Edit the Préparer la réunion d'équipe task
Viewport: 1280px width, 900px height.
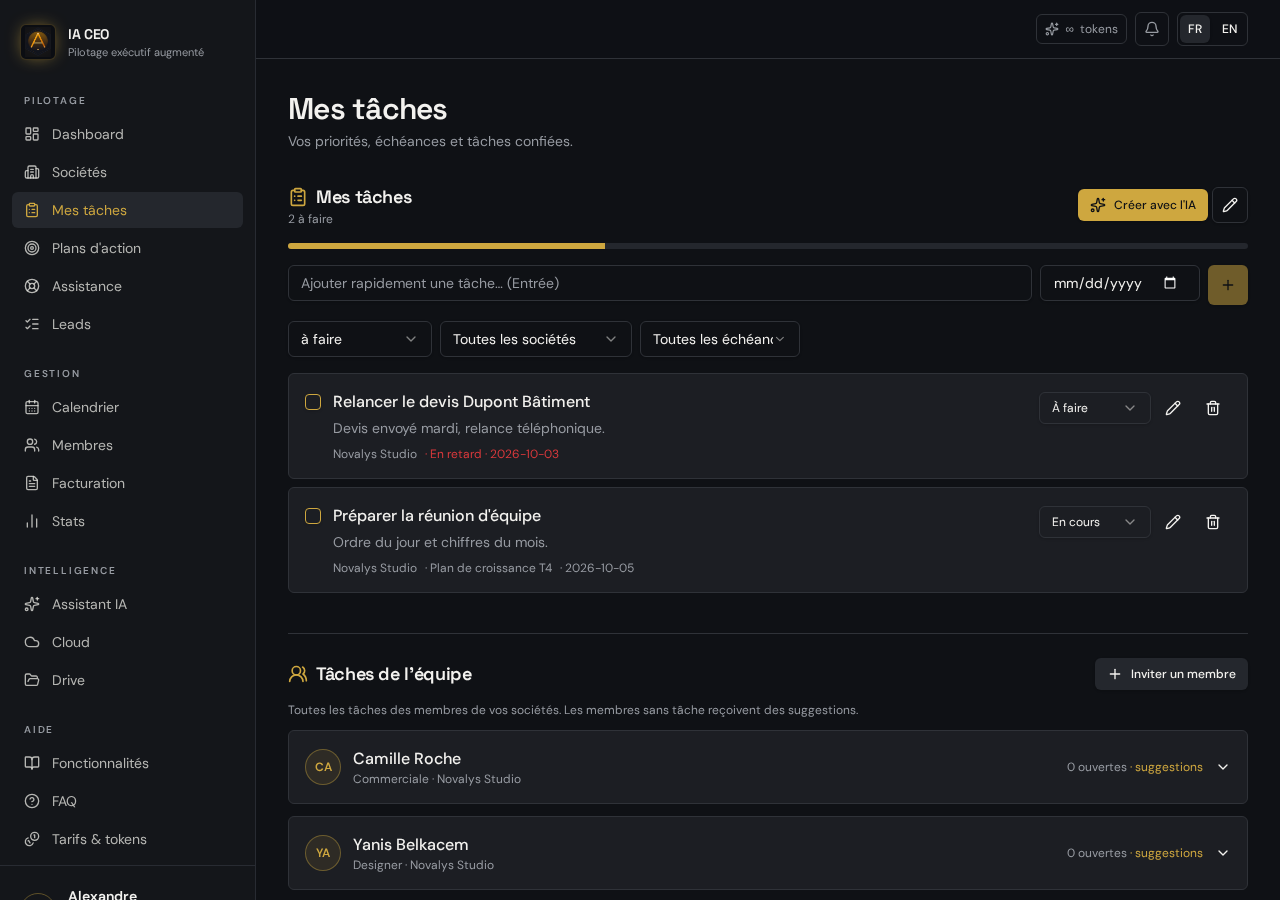[x=1173, y=522]
